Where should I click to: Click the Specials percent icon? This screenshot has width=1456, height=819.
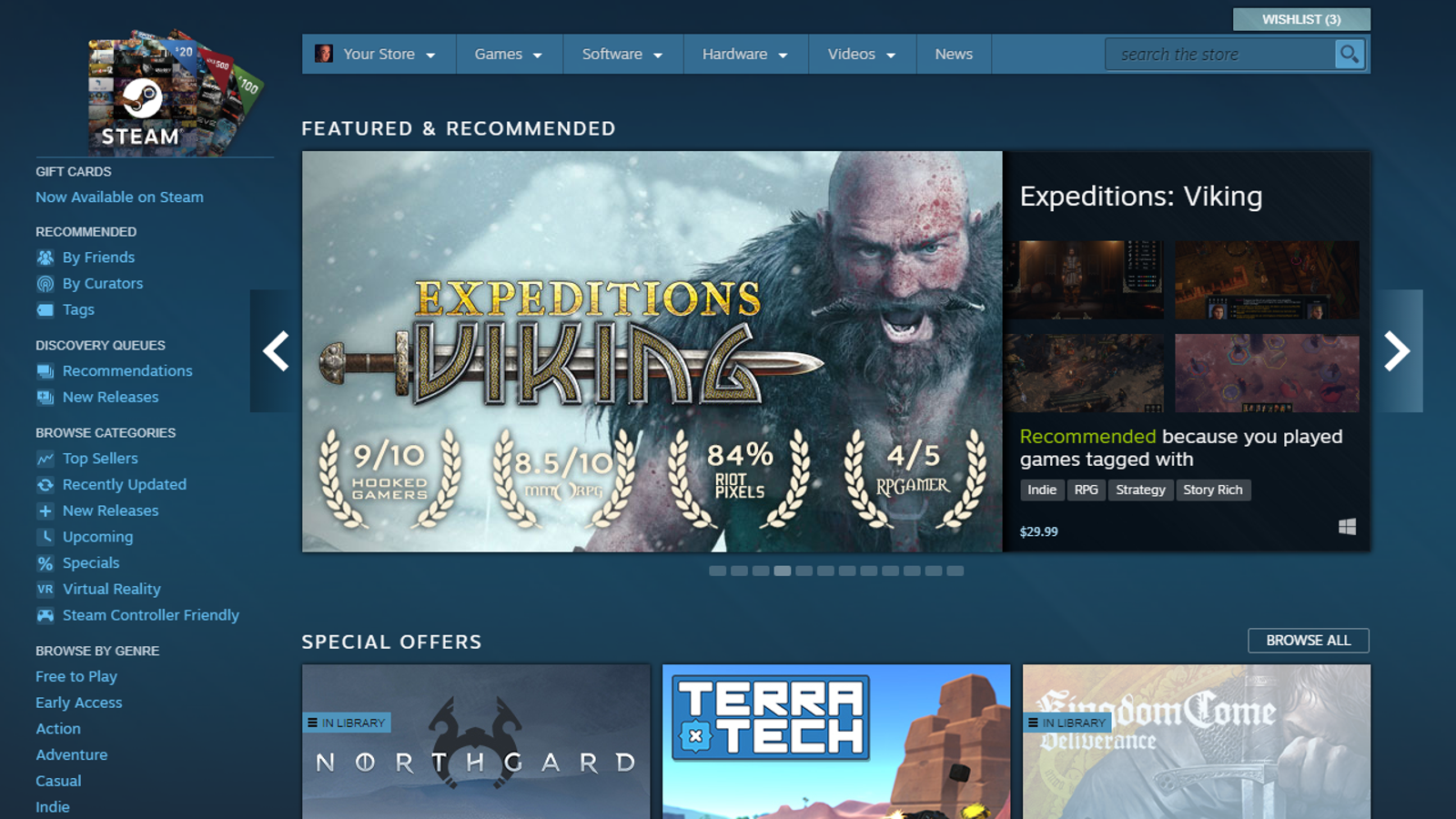[x=45, y=563]
